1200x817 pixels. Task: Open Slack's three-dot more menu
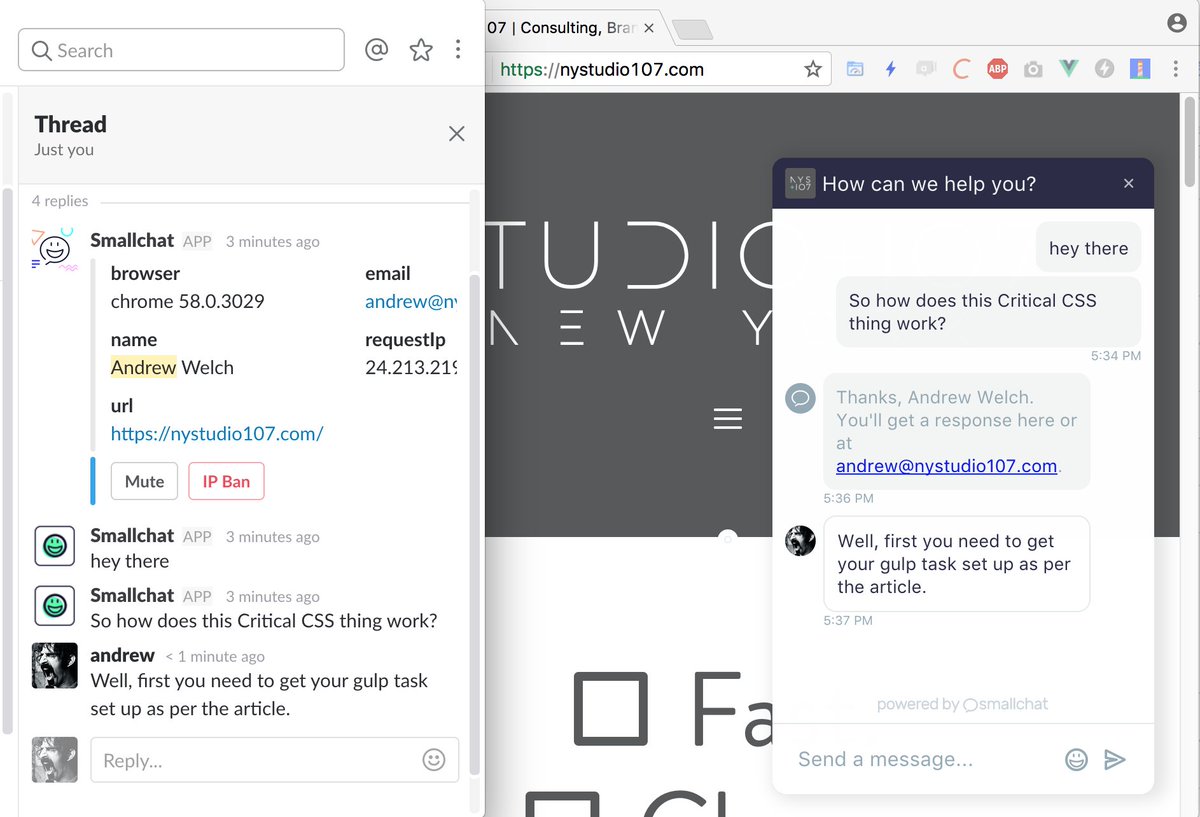click(458, 50)
